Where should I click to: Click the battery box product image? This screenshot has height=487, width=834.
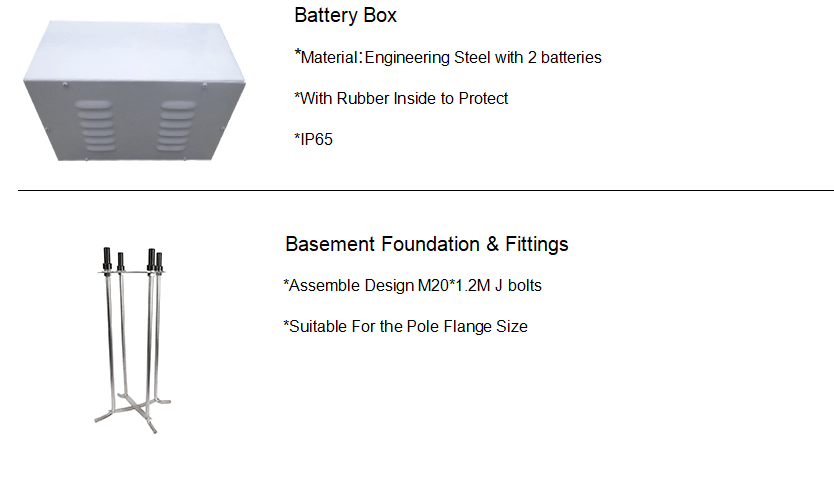coord(134,91)
